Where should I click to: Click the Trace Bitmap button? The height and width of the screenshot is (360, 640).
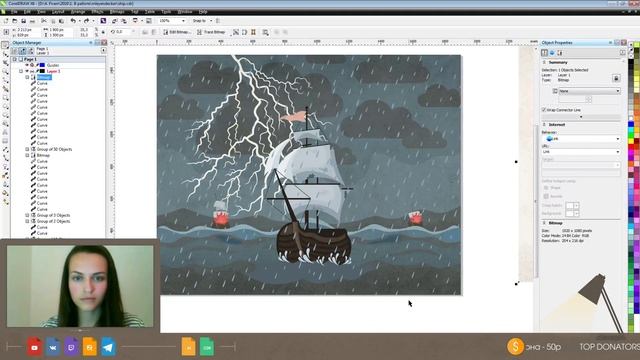coord(211,32)
